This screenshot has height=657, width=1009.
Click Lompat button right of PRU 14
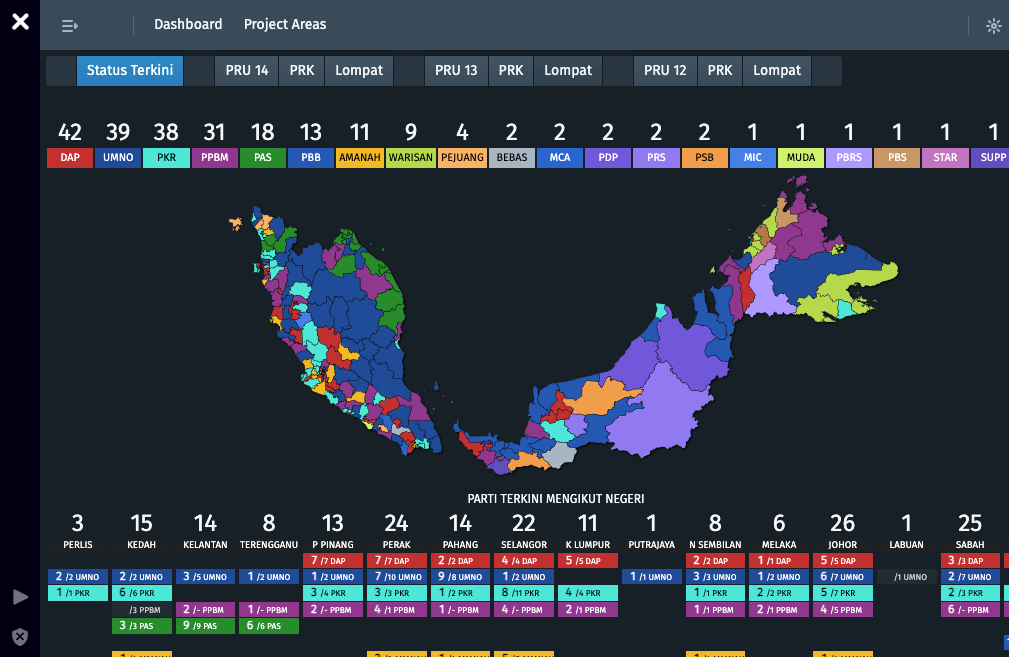(x=359, y=71)
